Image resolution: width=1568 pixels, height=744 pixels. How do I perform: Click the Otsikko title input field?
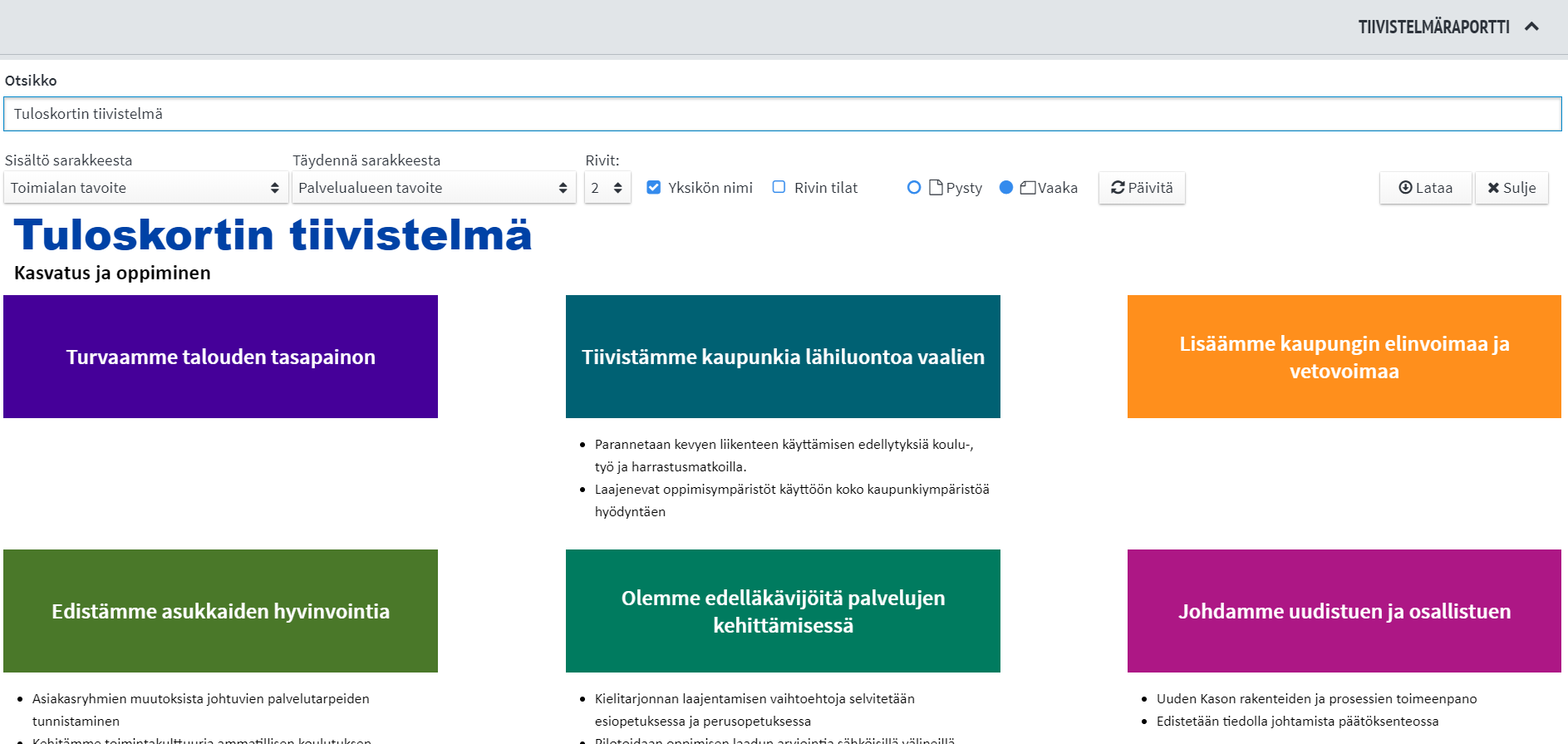pos(781,114)
